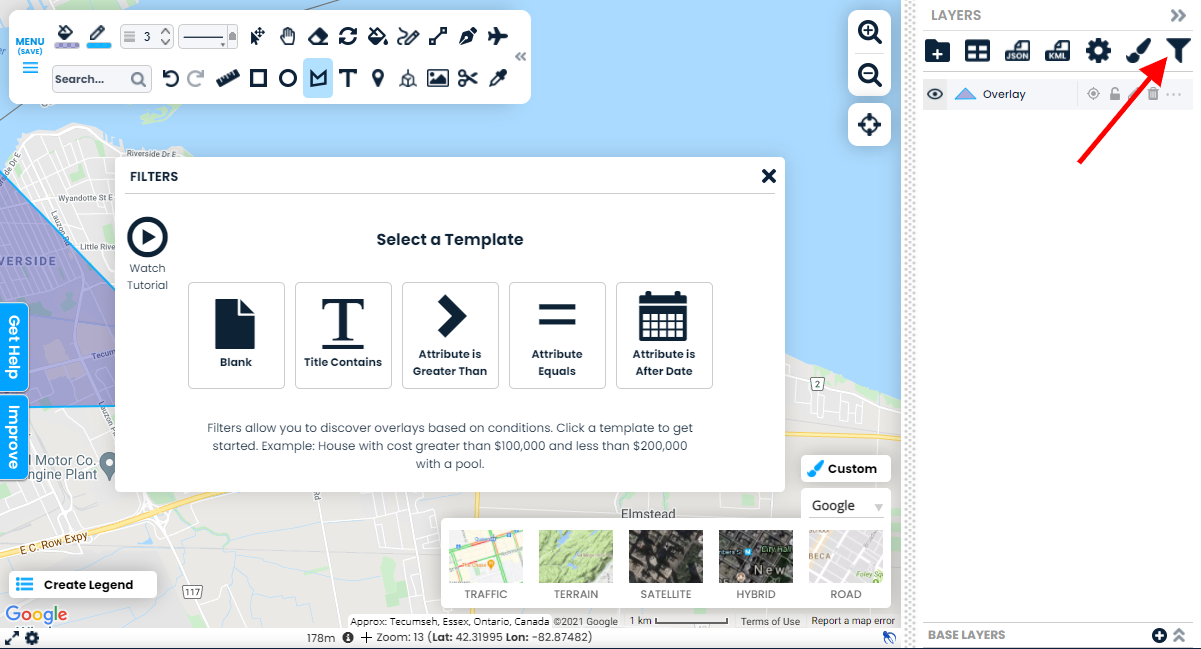Click the Create Legend button
This screenshot has height=649, width=1201.
[83, 585]
